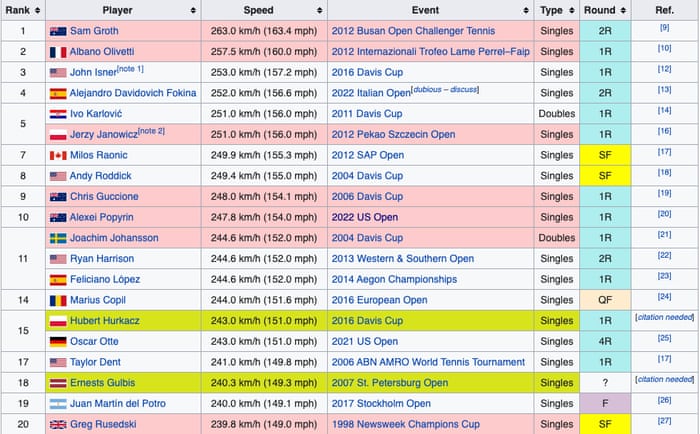Click the QF round cell for Marius Copil
The width and height of the screenshot is (700, 434).
point(605,300)
